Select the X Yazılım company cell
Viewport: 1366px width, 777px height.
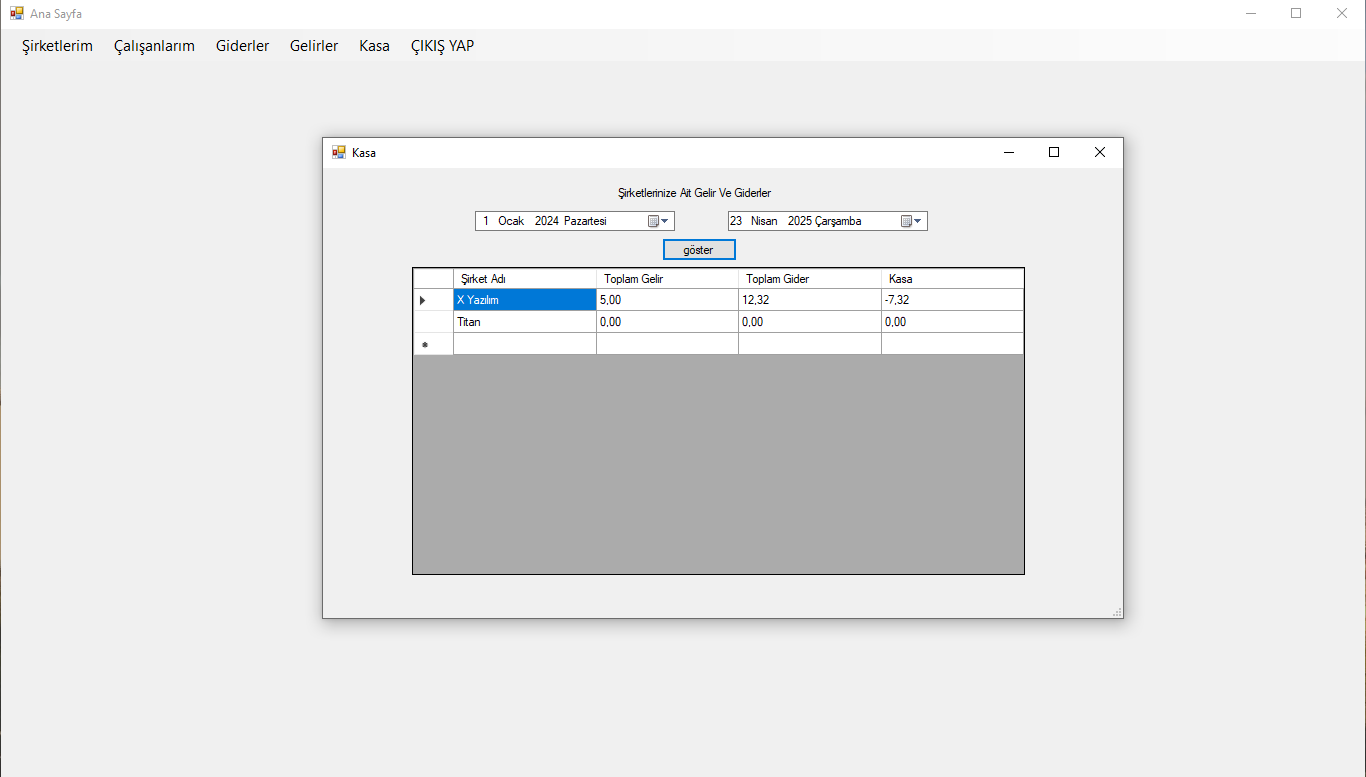[x=524, y=300]
